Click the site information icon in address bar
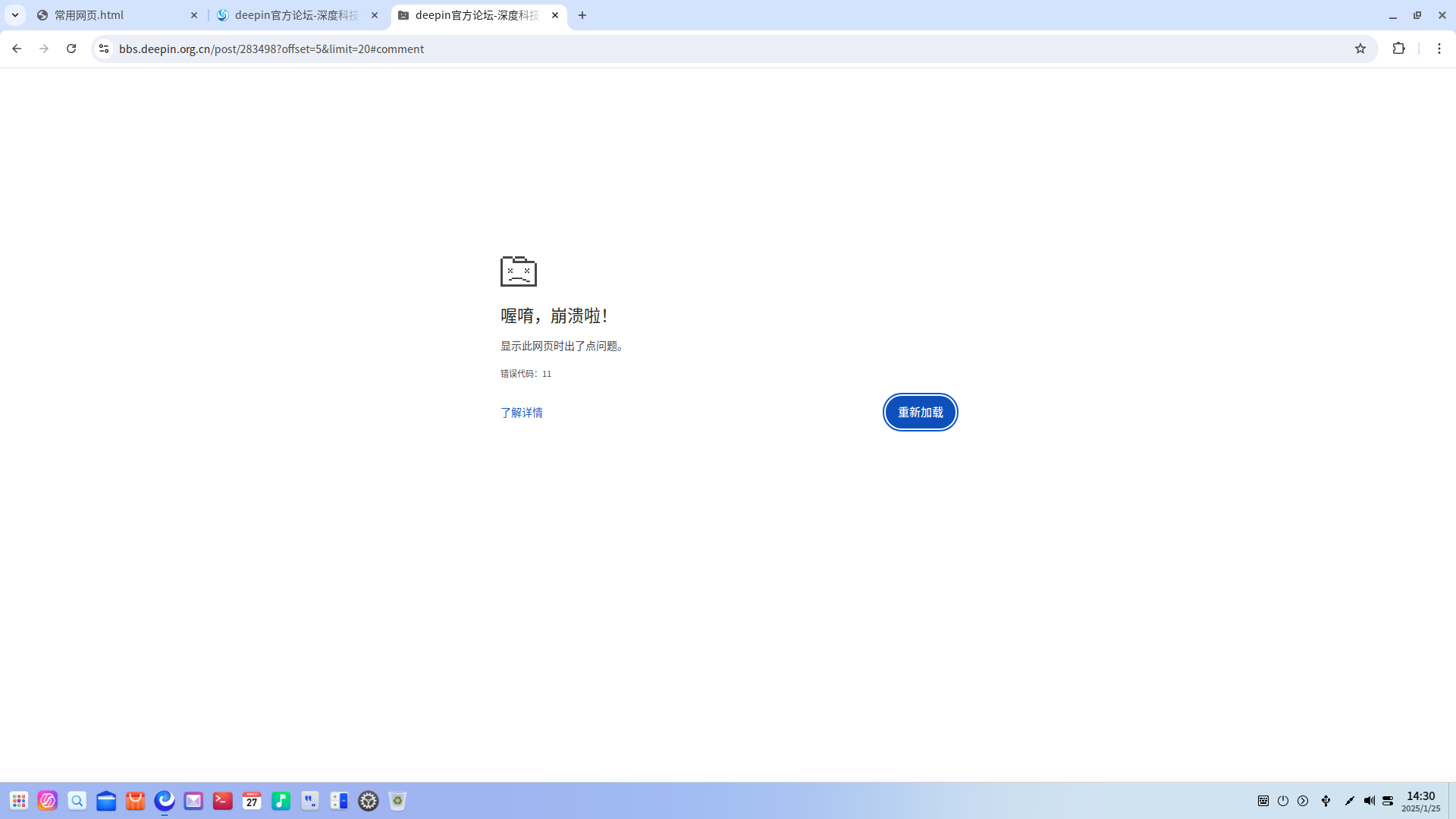Viewport: 1456px width, 819px height. point(104,49)
